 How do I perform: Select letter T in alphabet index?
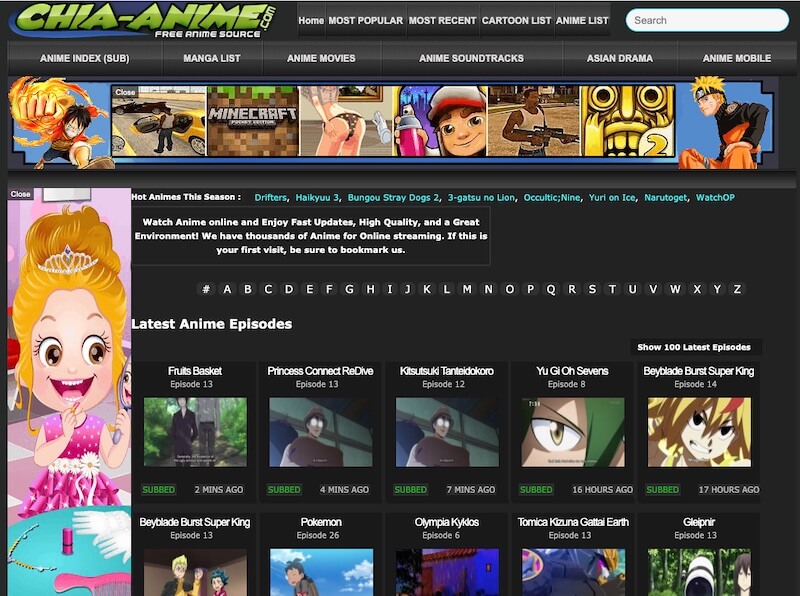(x=612, y=289)
